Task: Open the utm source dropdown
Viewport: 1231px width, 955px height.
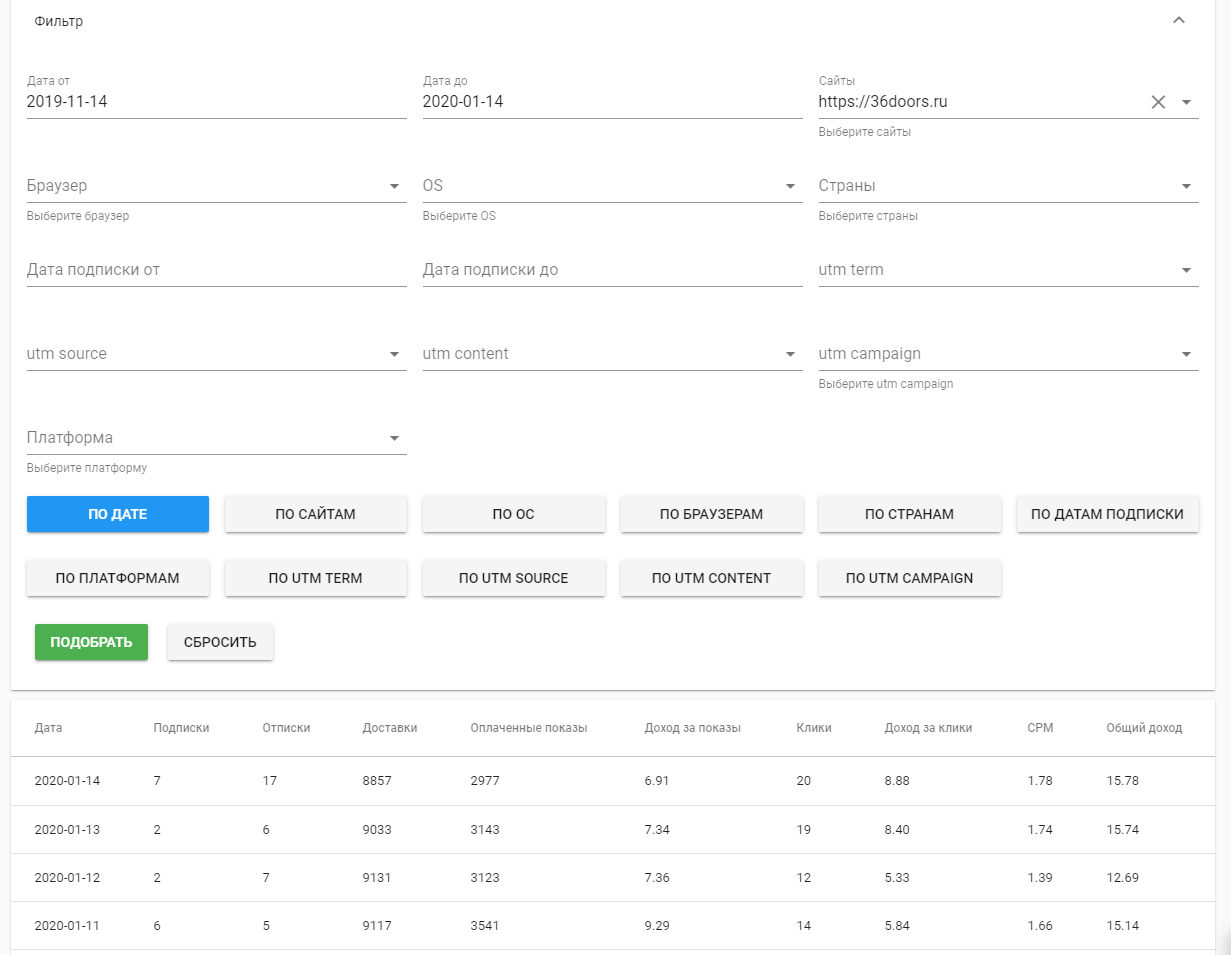Action: (394, 354)
